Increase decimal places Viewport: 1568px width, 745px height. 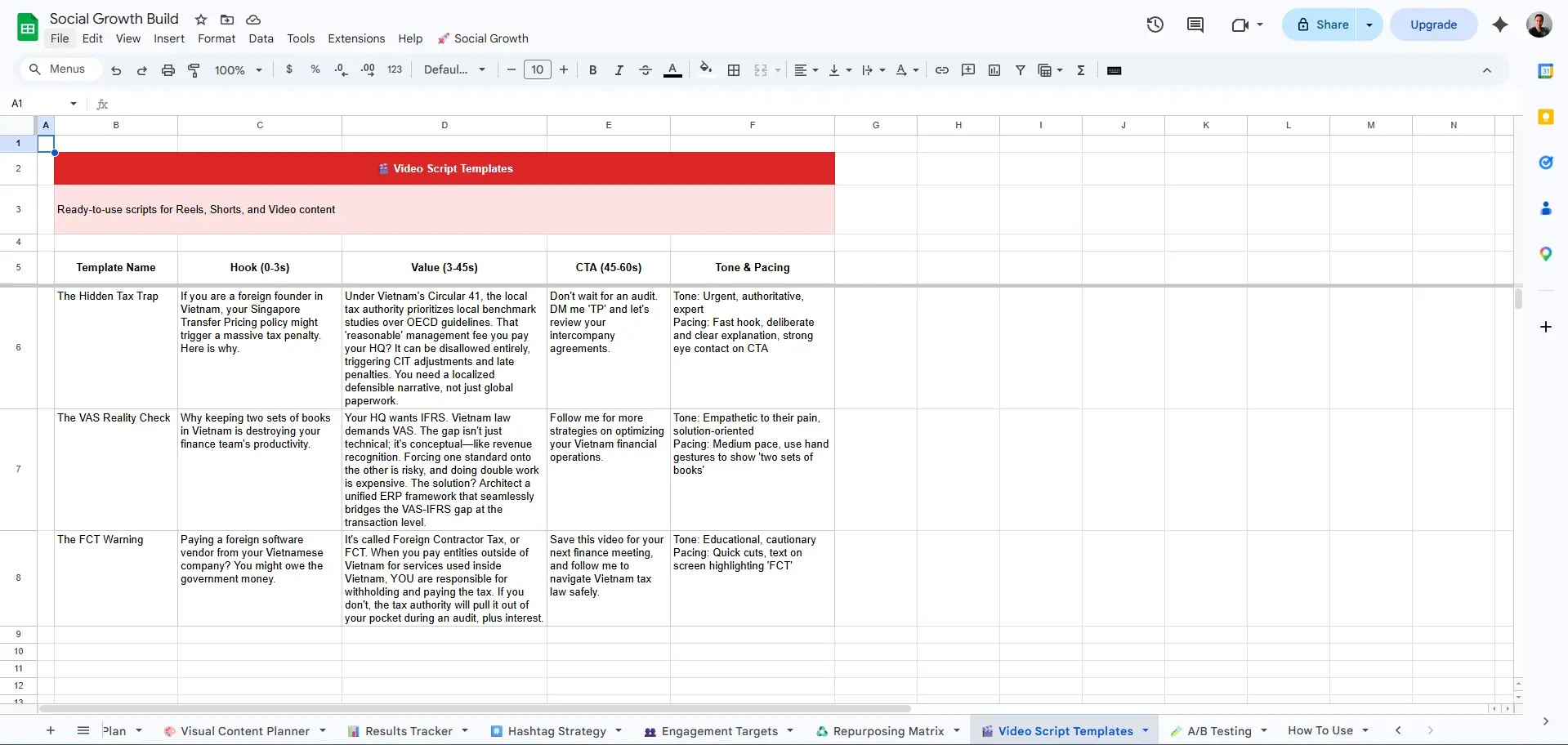(368, 69)
